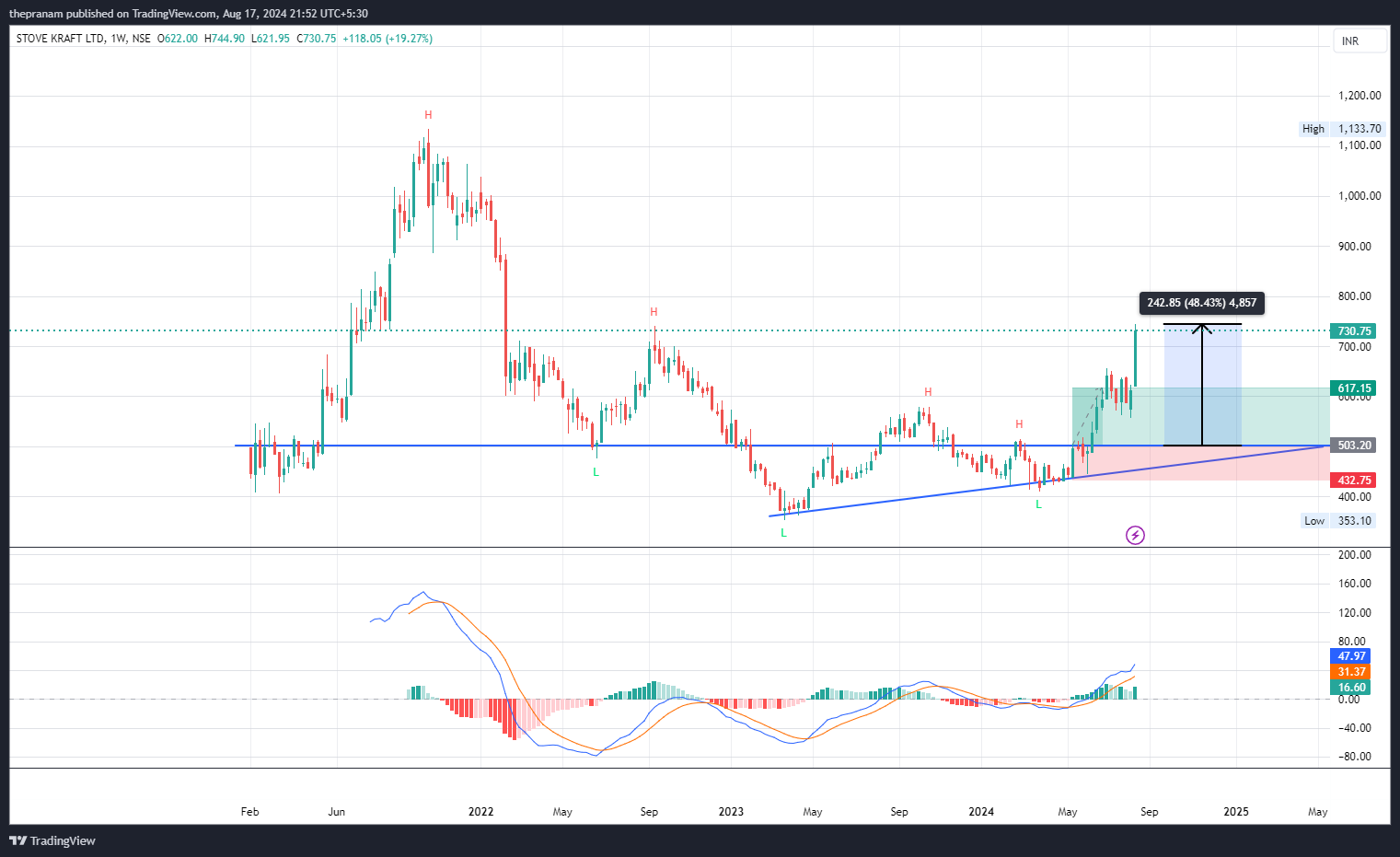Click the 2022 time axis label
Screen dimensions: 1400x857
480,812
